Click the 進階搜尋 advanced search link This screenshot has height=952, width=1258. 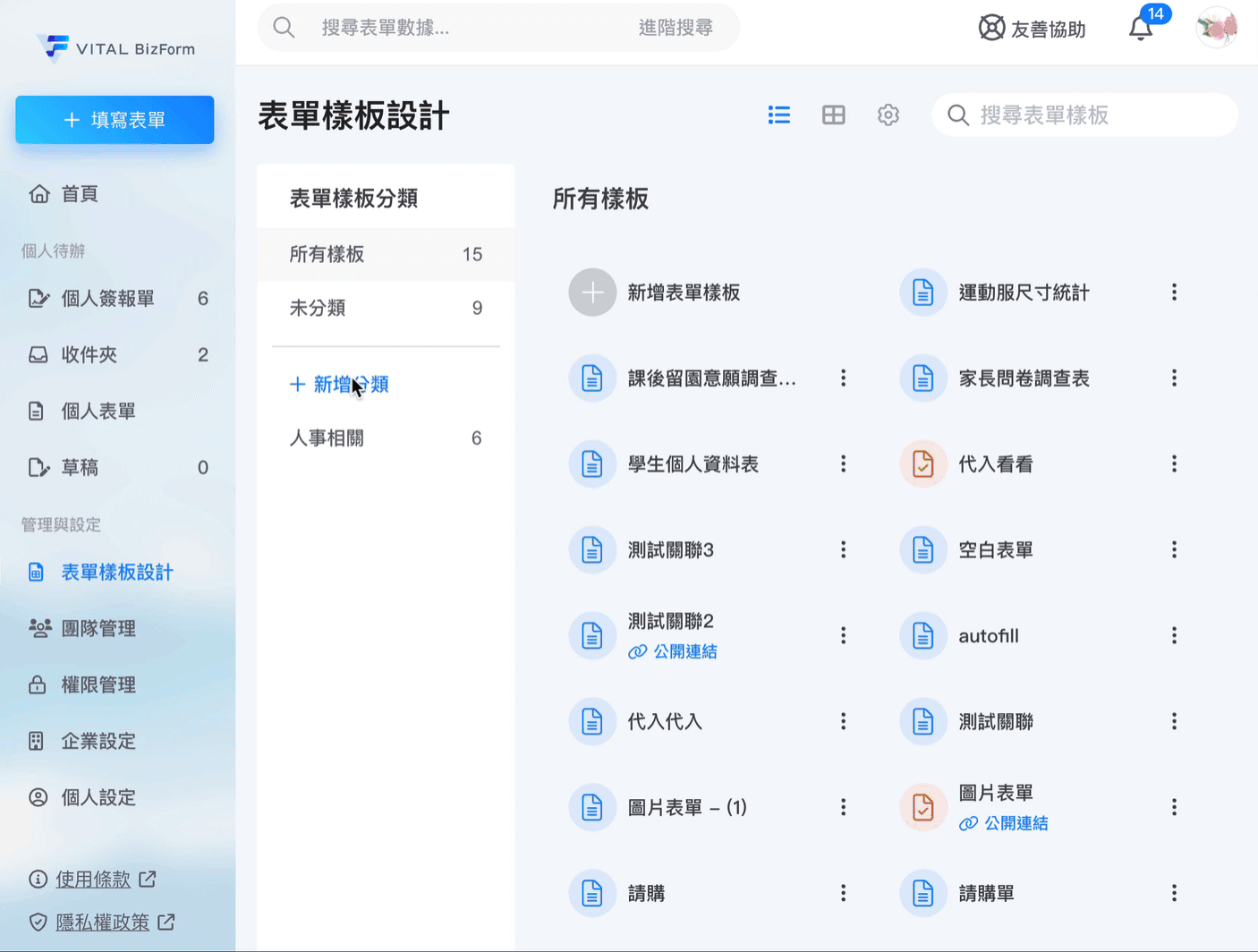tap(676, 28)
